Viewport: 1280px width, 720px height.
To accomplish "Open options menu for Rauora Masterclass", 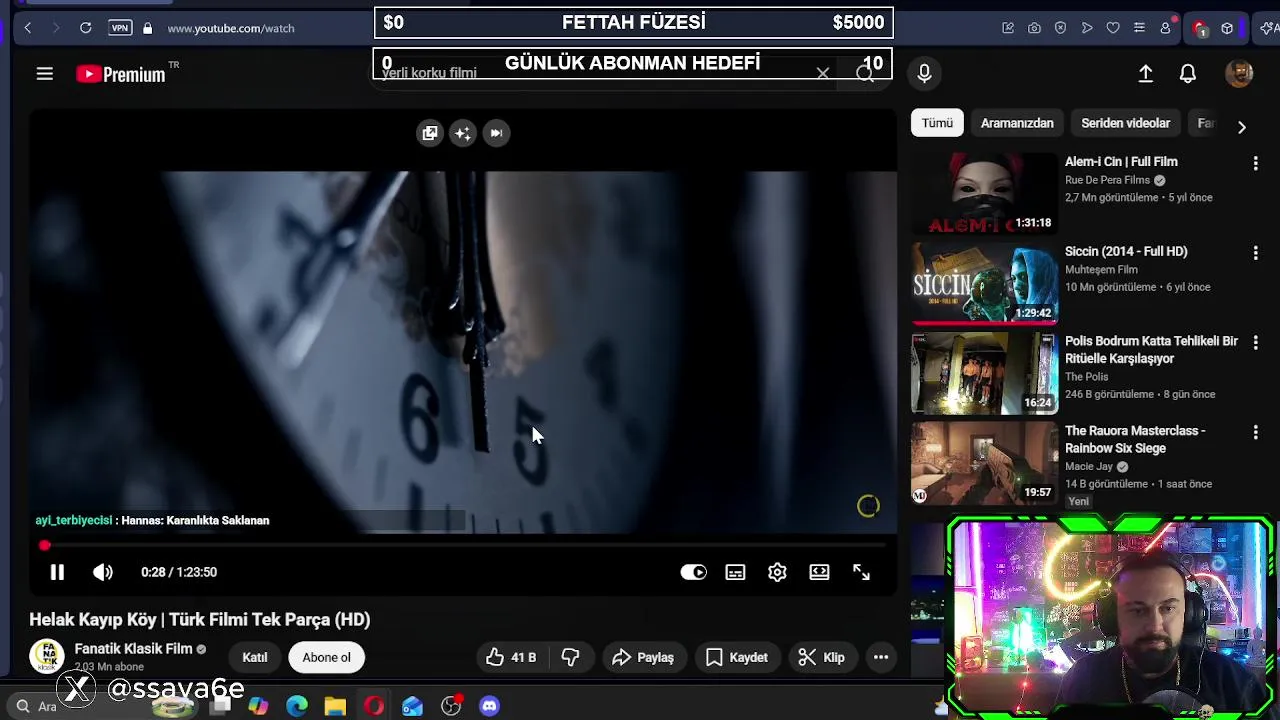I will tap(1255, 432).
